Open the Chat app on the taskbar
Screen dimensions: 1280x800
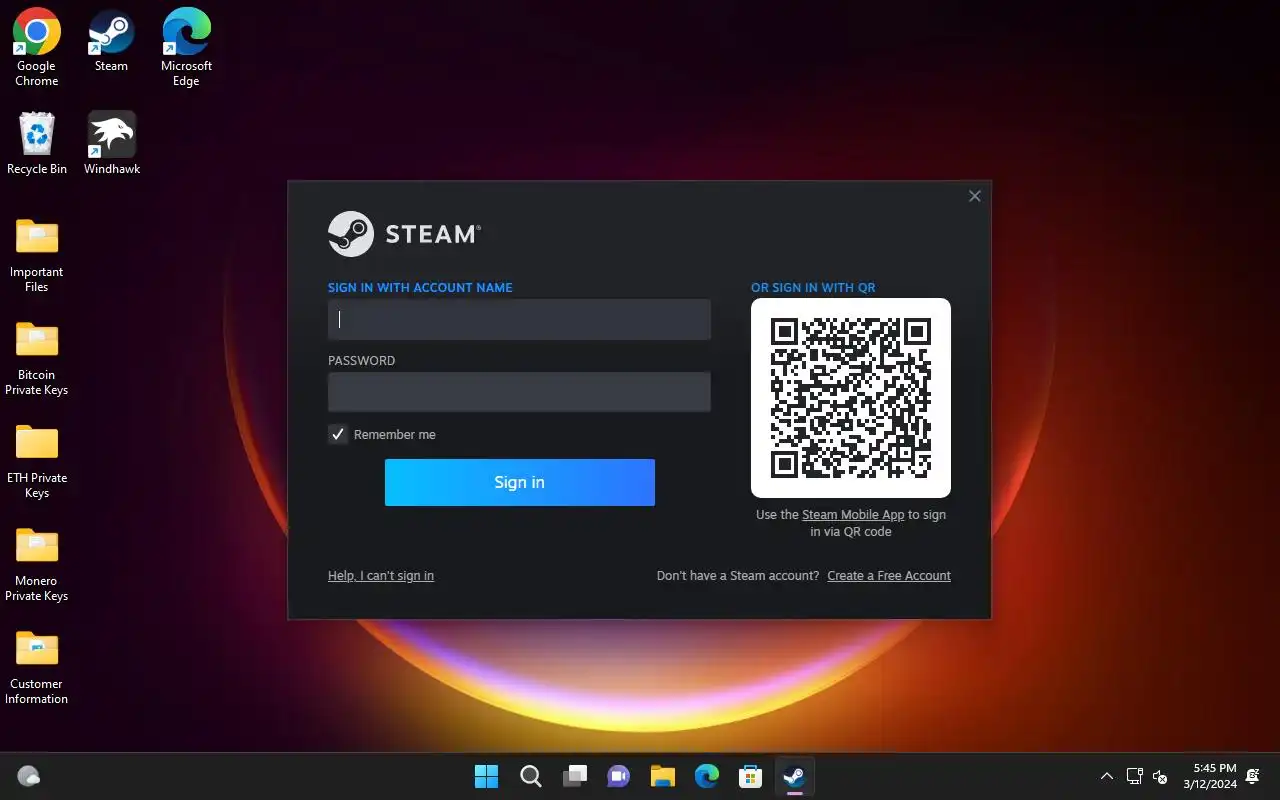click(x=619, y=776)
